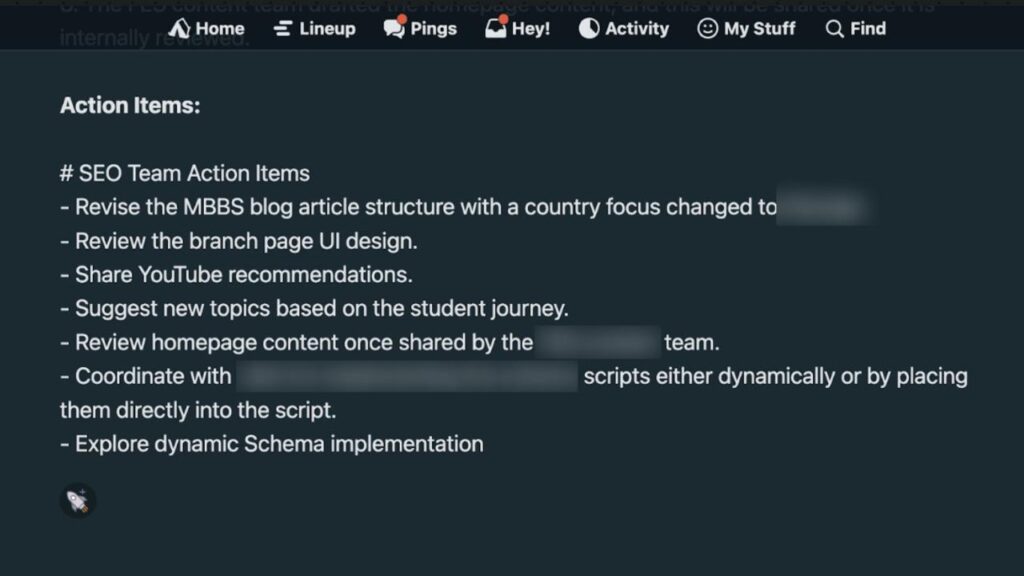The width and height of the screenshot is (1024, 576).
Task: Click the Lineup bars icon
Action: (x=283, y=29)
